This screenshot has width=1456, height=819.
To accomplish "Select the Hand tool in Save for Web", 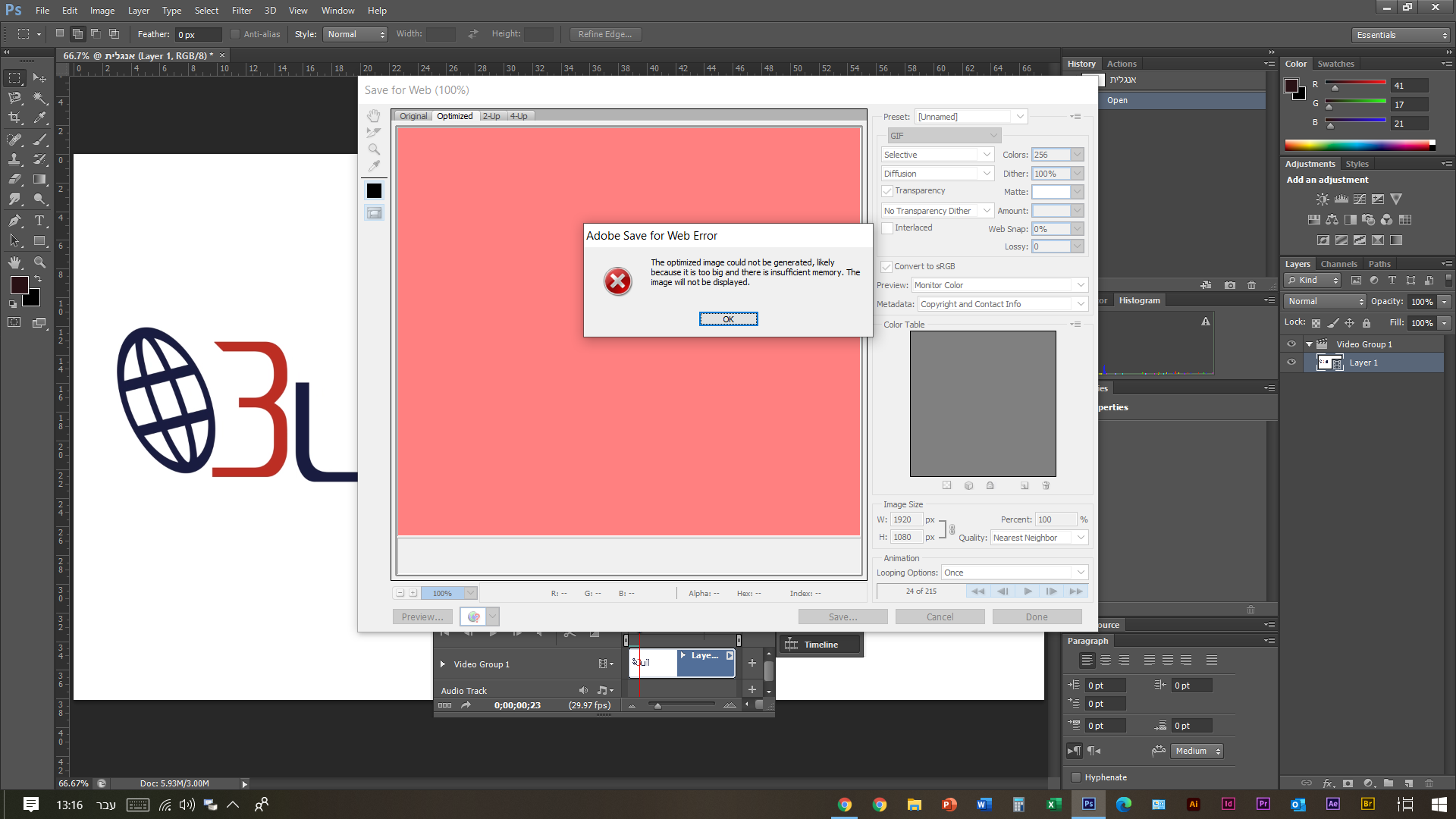I will 374,116.
